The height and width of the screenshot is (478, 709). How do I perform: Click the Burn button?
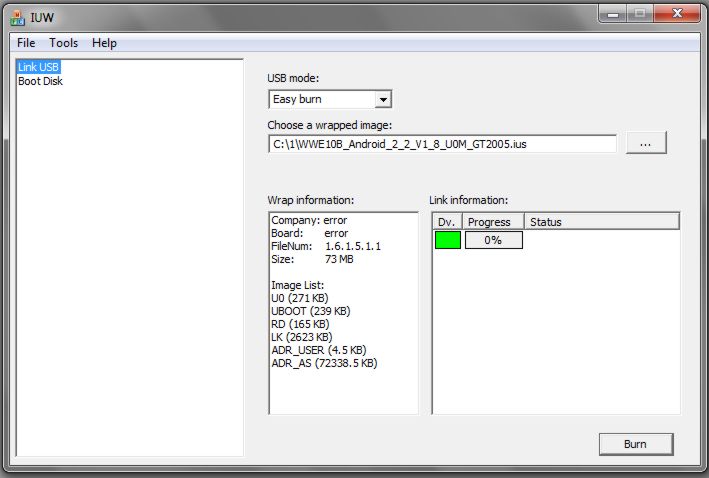635,444
